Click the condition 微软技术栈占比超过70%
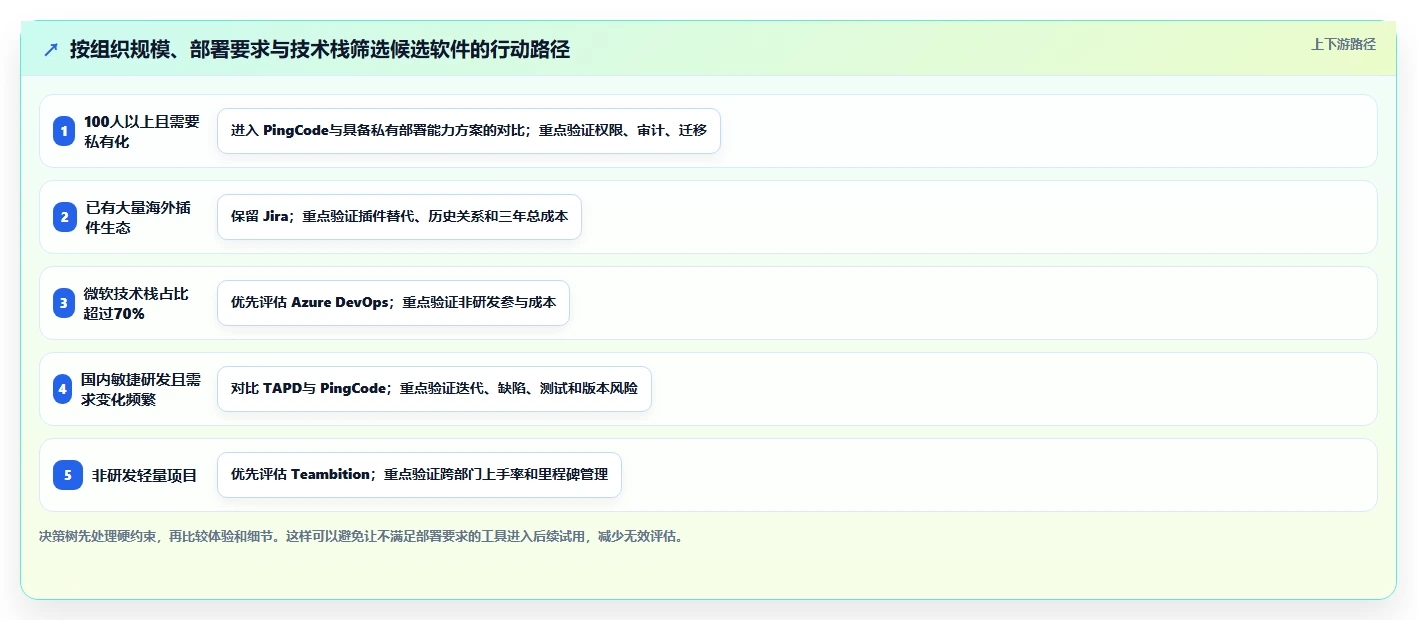The height and width of the screenshot is (620, 1417). [x=136, y=303]
